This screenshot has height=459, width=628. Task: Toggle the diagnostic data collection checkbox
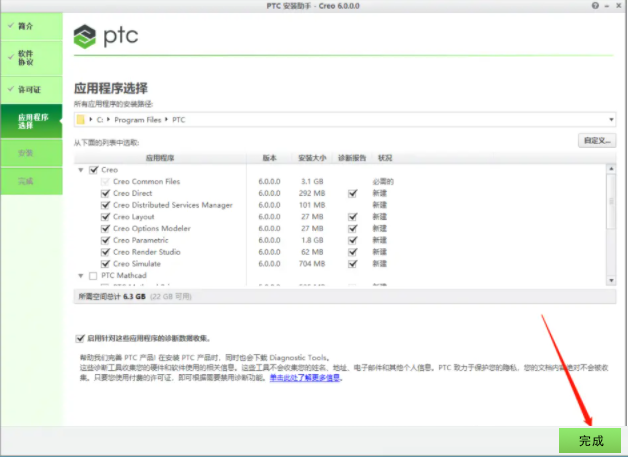click(80, 338)
